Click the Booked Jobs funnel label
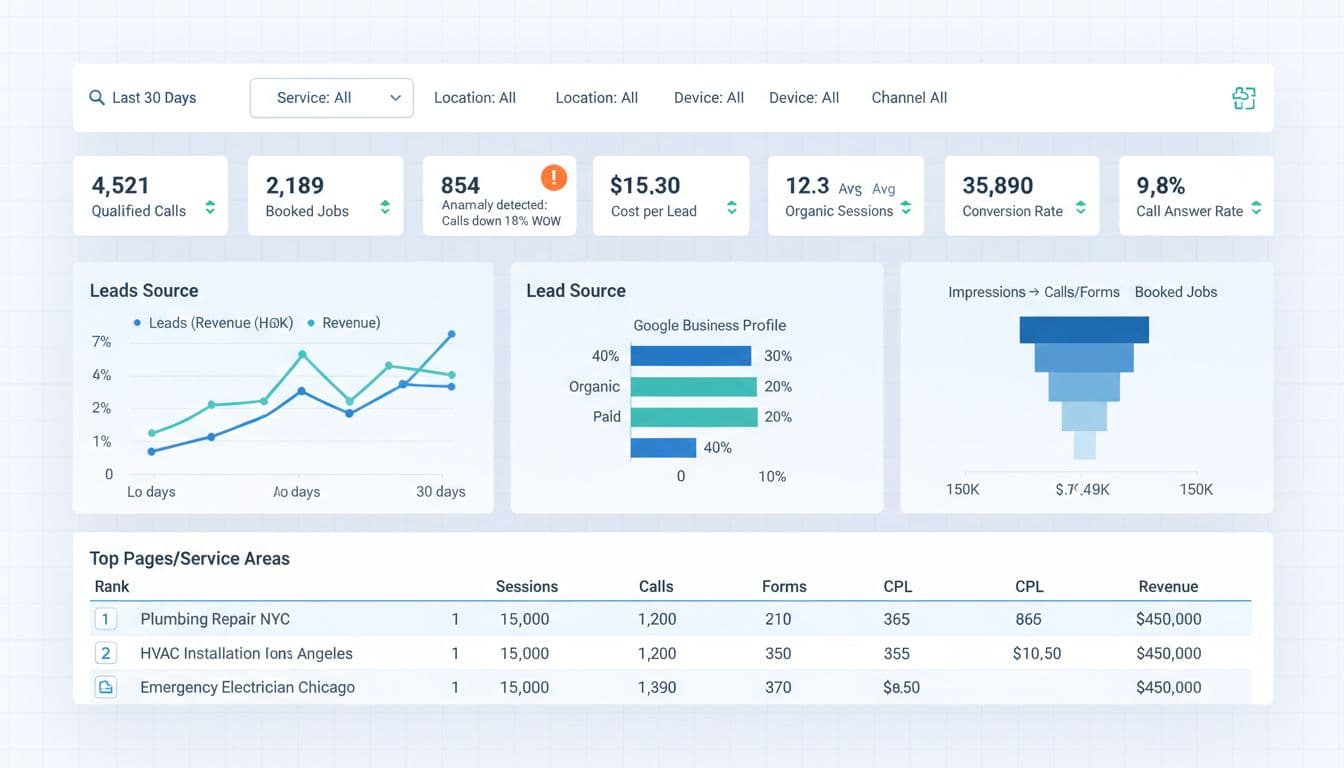The image size is (1344, 768). (x=1176, y=292)
